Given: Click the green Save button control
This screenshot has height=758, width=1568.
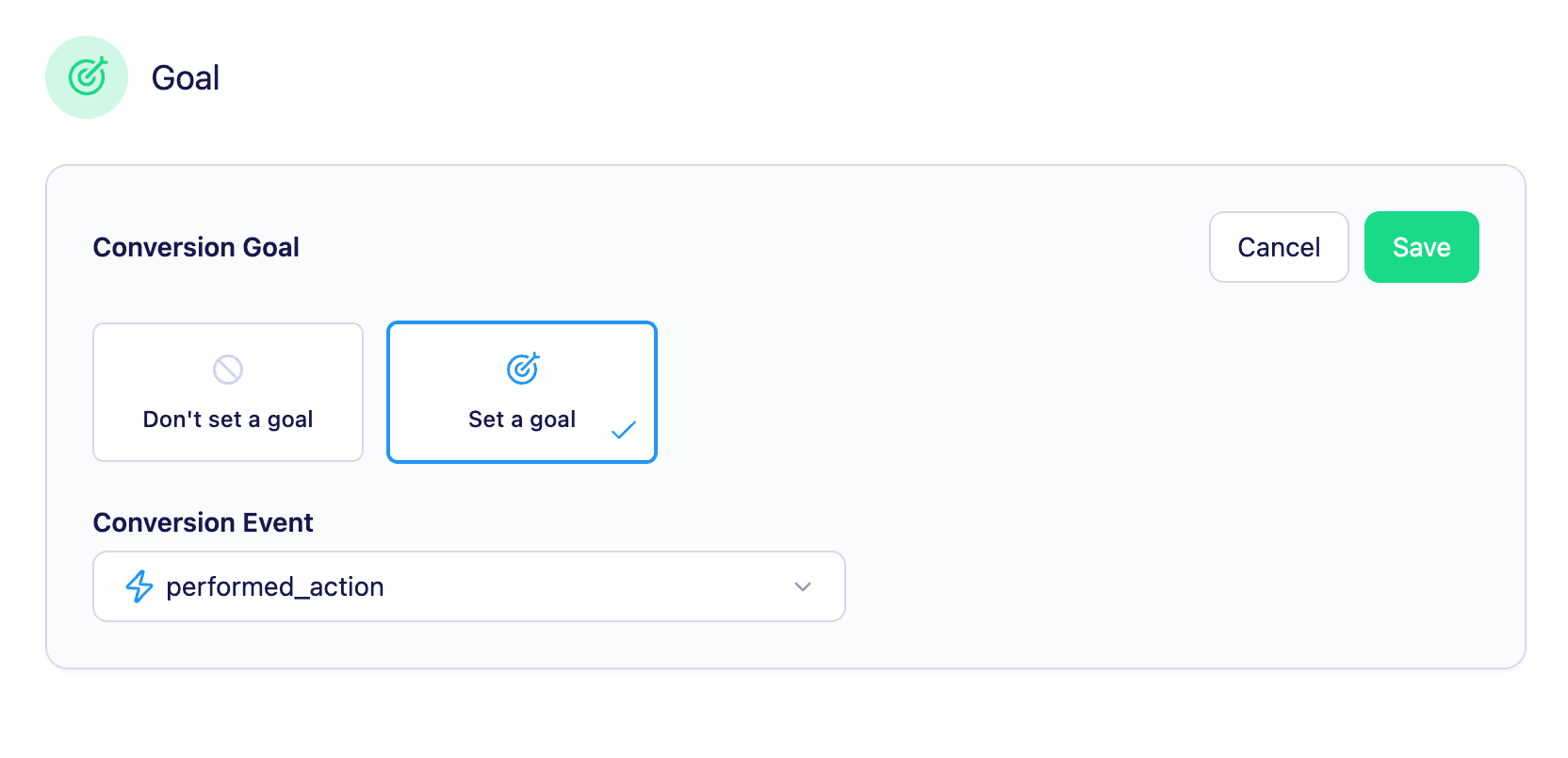Looking at the screenshot, I should [x=1421, y=247].
